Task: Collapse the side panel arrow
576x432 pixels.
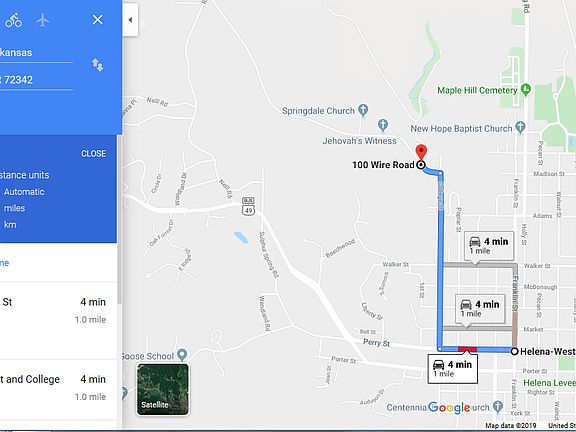Action: (130, 20)
